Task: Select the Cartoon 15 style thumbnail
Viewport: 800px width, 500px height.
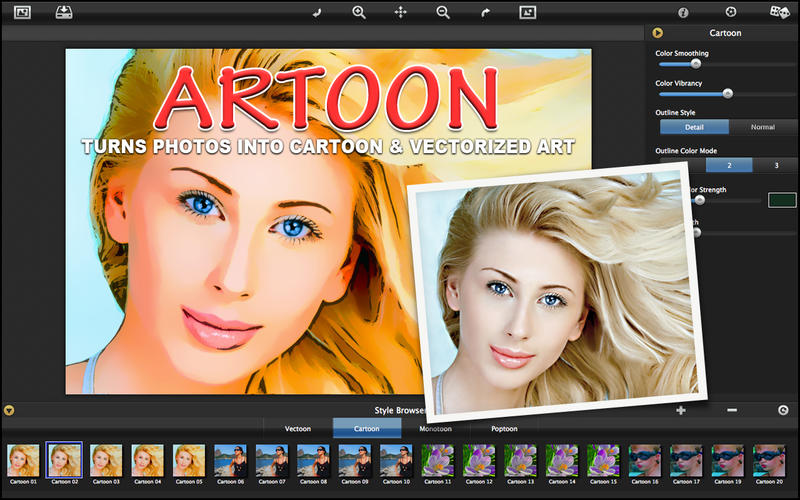Action: click(x=604, y=461)
